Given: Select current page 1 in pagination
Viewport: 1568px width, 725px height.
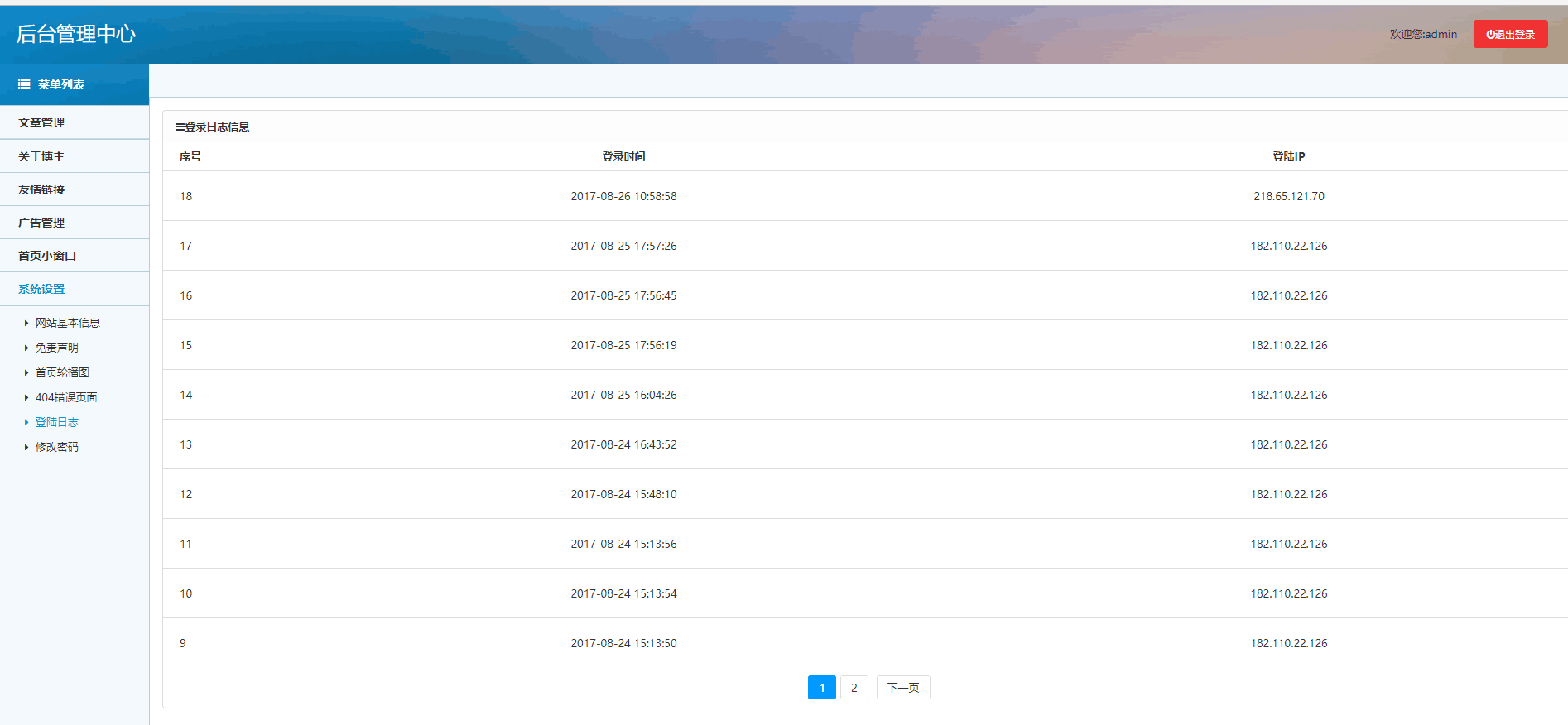Looking at the screenshot, I should (x=821, y=688).
